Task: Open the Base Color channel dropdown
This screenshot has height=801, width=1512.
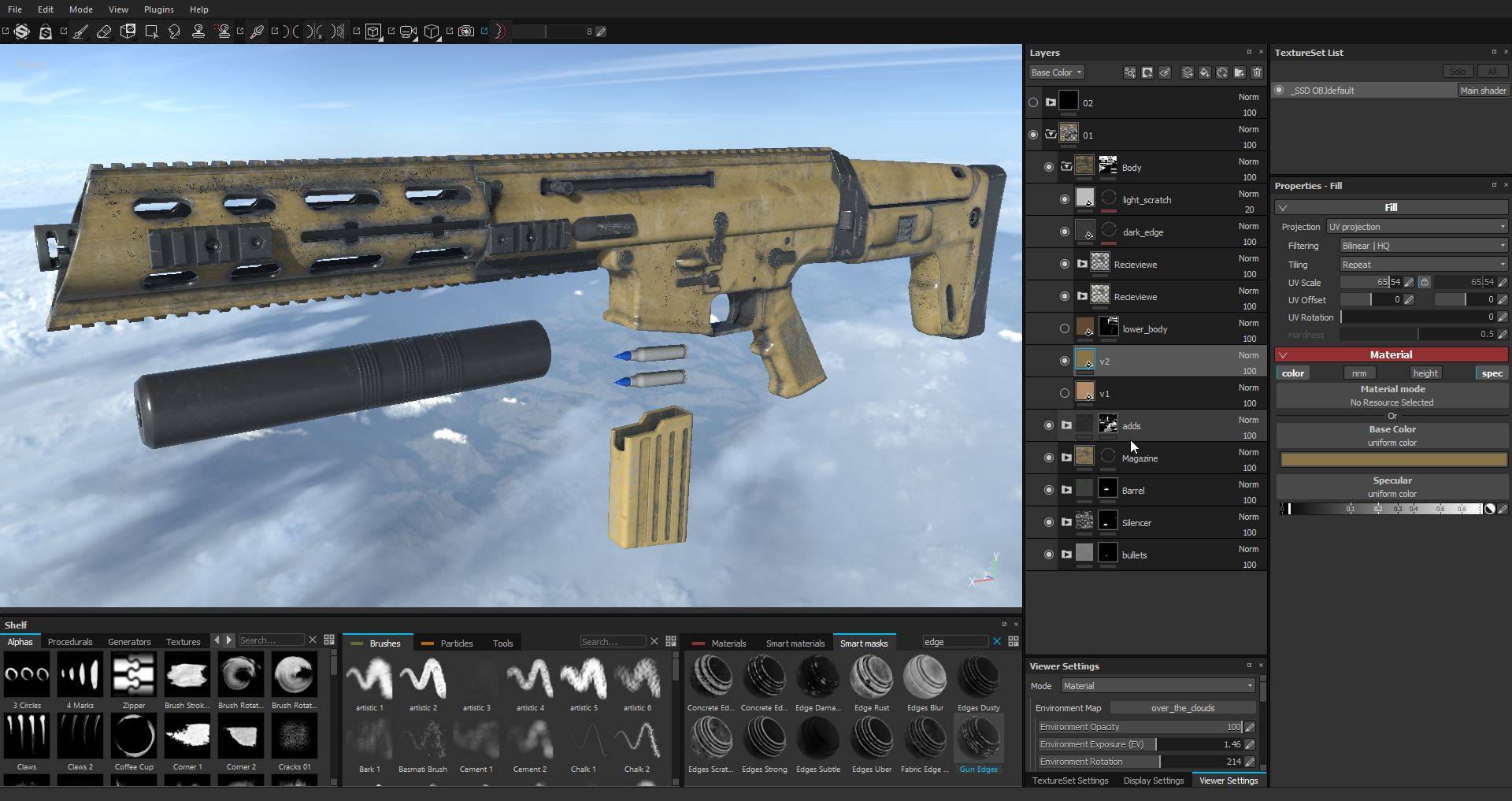Action: click(1056, 72)
